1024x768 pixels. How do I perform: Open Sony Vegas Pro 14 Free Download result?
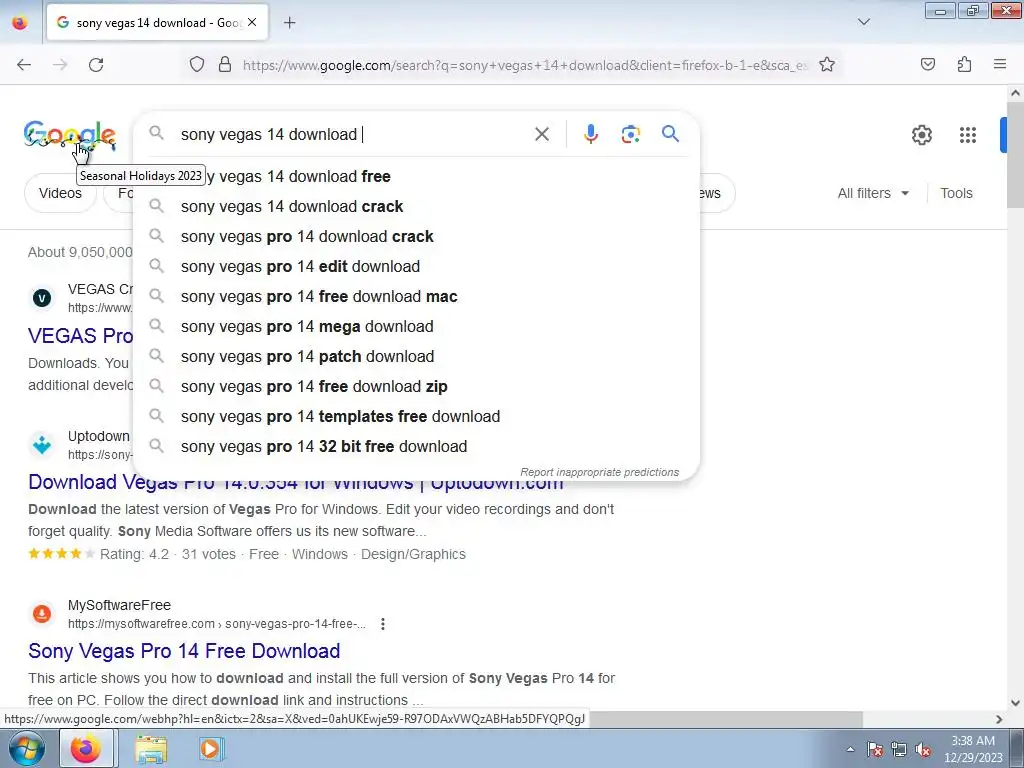click(x=184, y=651)
